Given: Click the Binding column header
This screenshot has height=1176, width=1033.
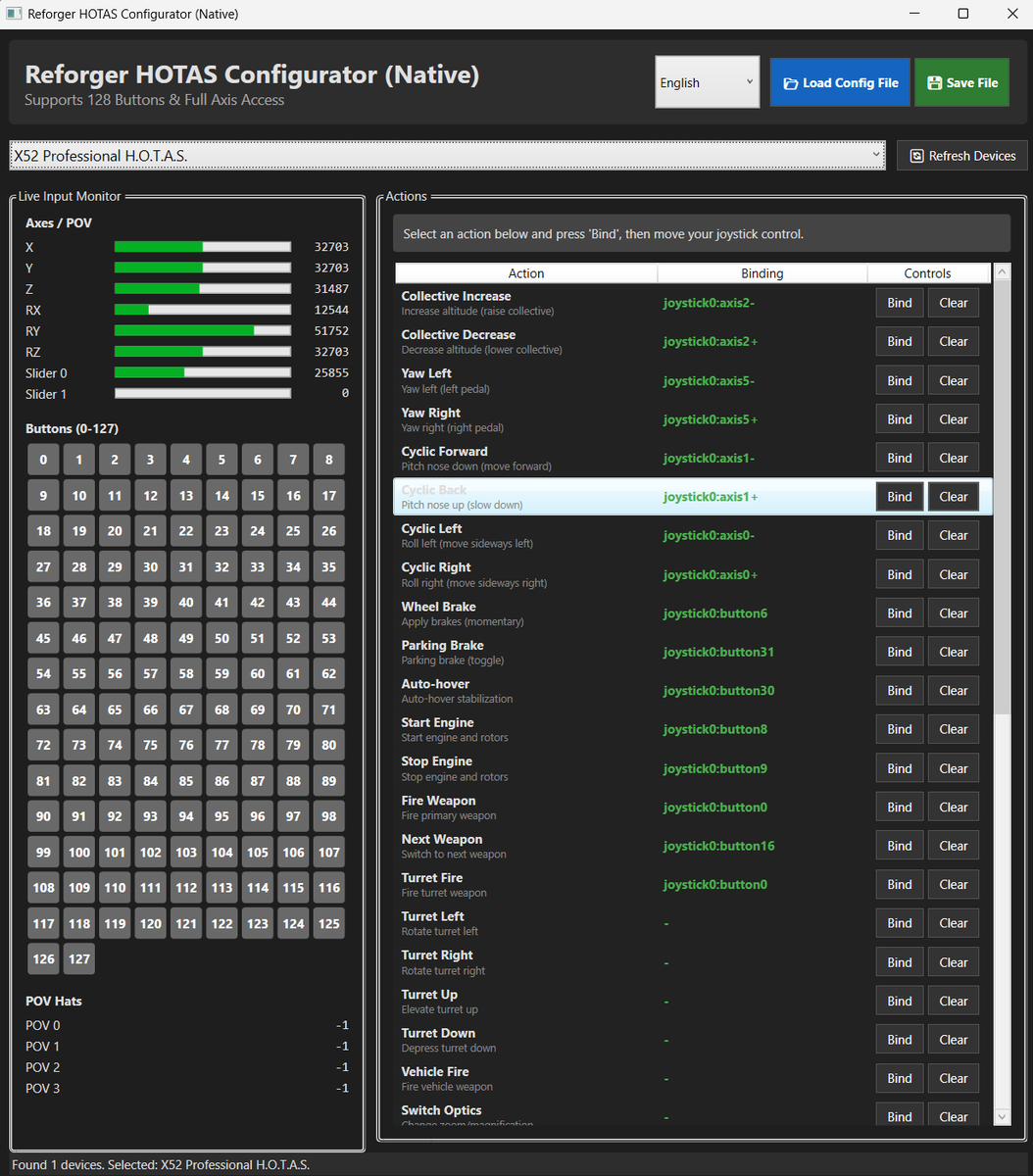Looking at the screenshot, I should (x=762, y=273).
